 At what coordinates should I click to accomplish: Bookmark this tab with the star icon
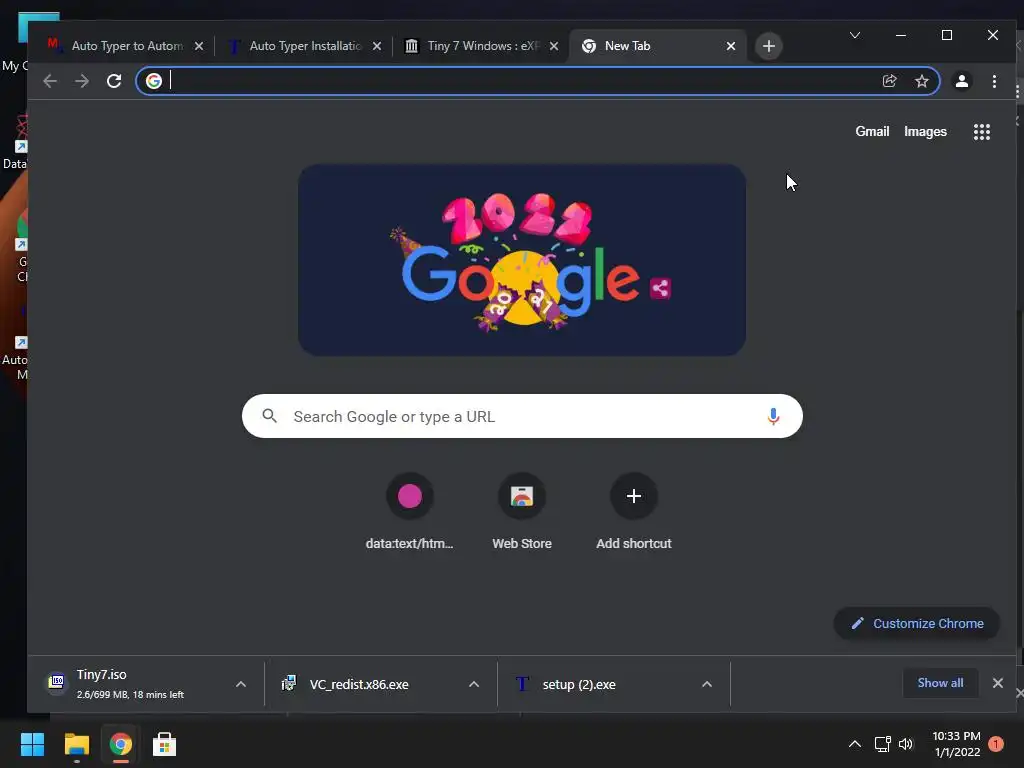[x=921, y=81]
